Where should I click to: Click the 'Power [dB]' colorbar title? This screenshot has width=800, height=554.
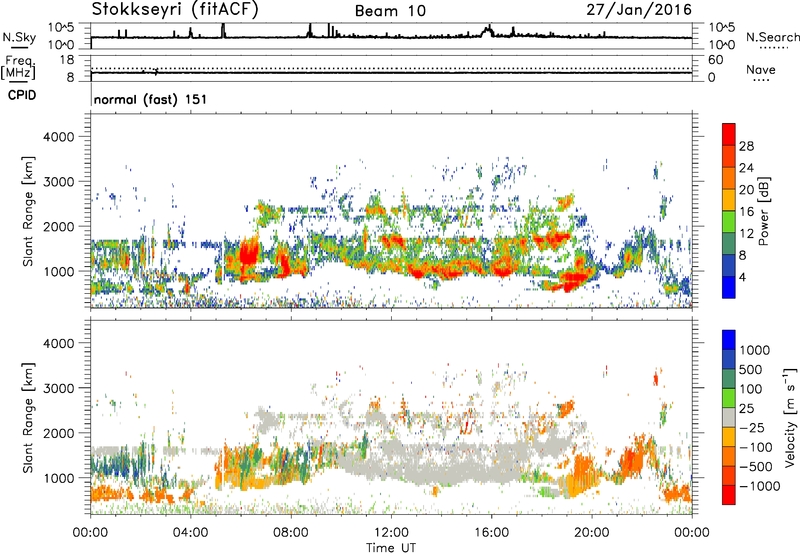(x=764, y=211)
